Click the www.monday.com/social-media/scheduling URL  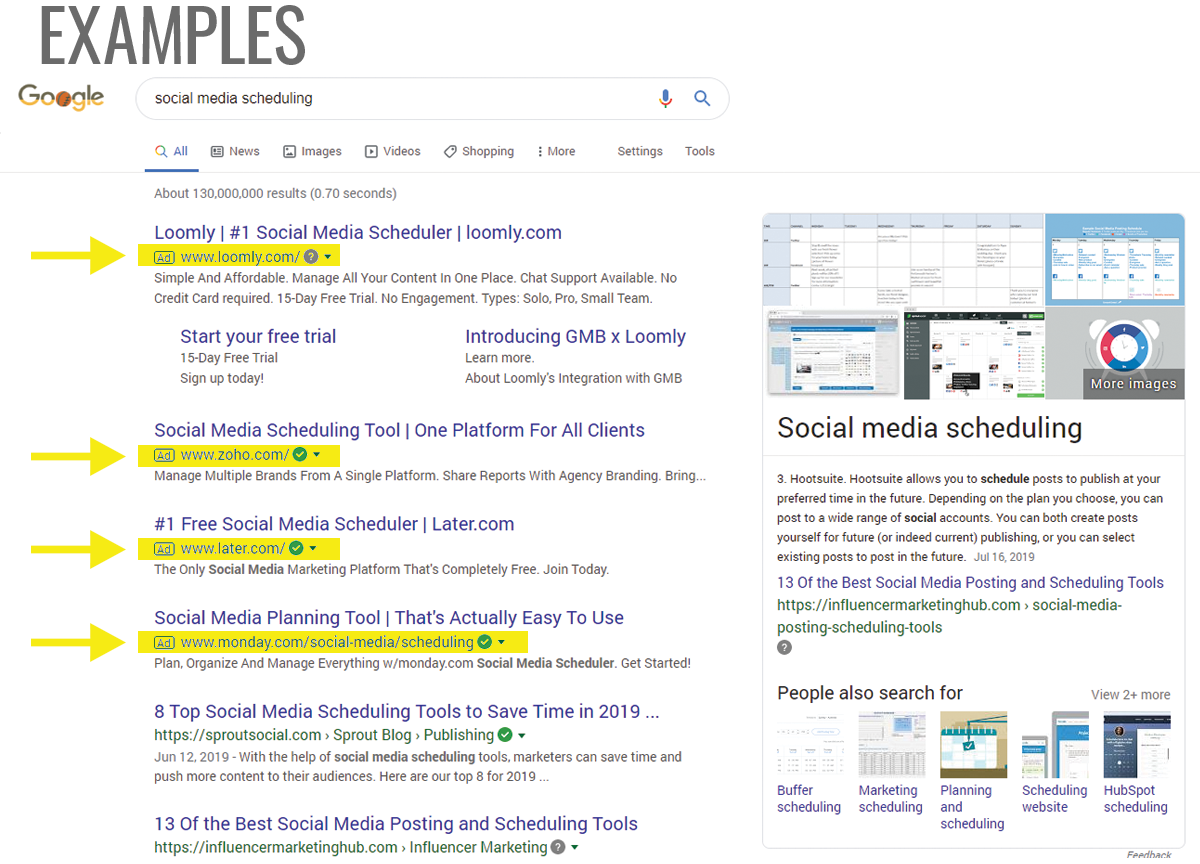click(x=327, y=643)
